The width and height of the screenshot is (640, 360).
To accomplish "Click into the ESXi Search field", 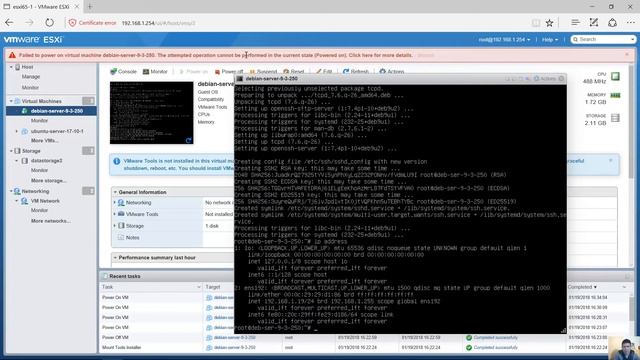I will coord(603,39).
